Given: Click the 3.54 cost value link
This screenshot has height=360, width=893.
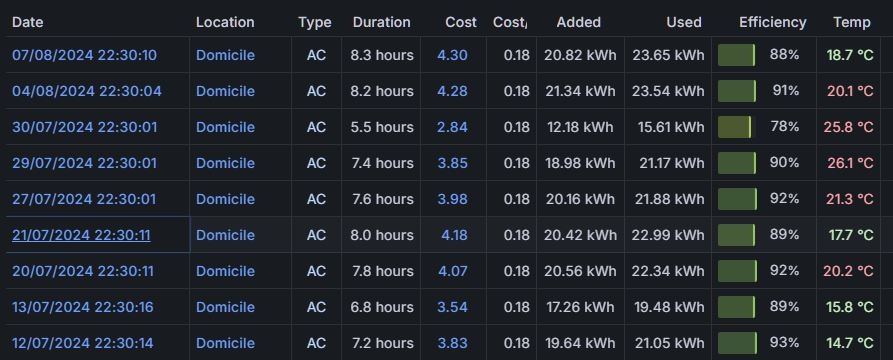Looking at the screenshot, I should [453, 307].
